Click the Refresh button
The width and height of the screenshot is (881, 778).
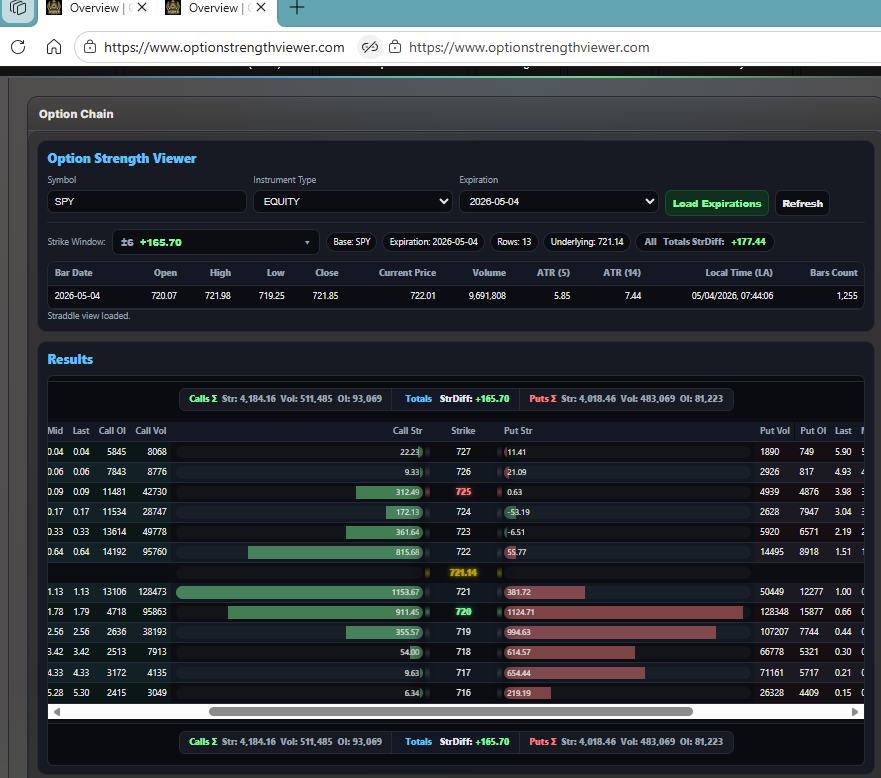[802, 203]
